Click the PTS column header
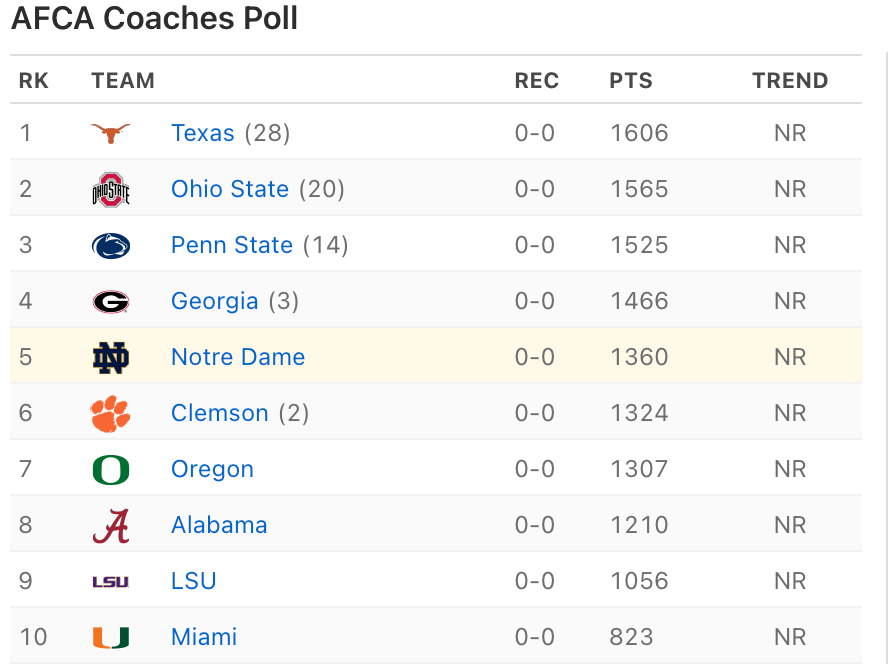This screenshot has height=664, width=888. click(631, 81)
